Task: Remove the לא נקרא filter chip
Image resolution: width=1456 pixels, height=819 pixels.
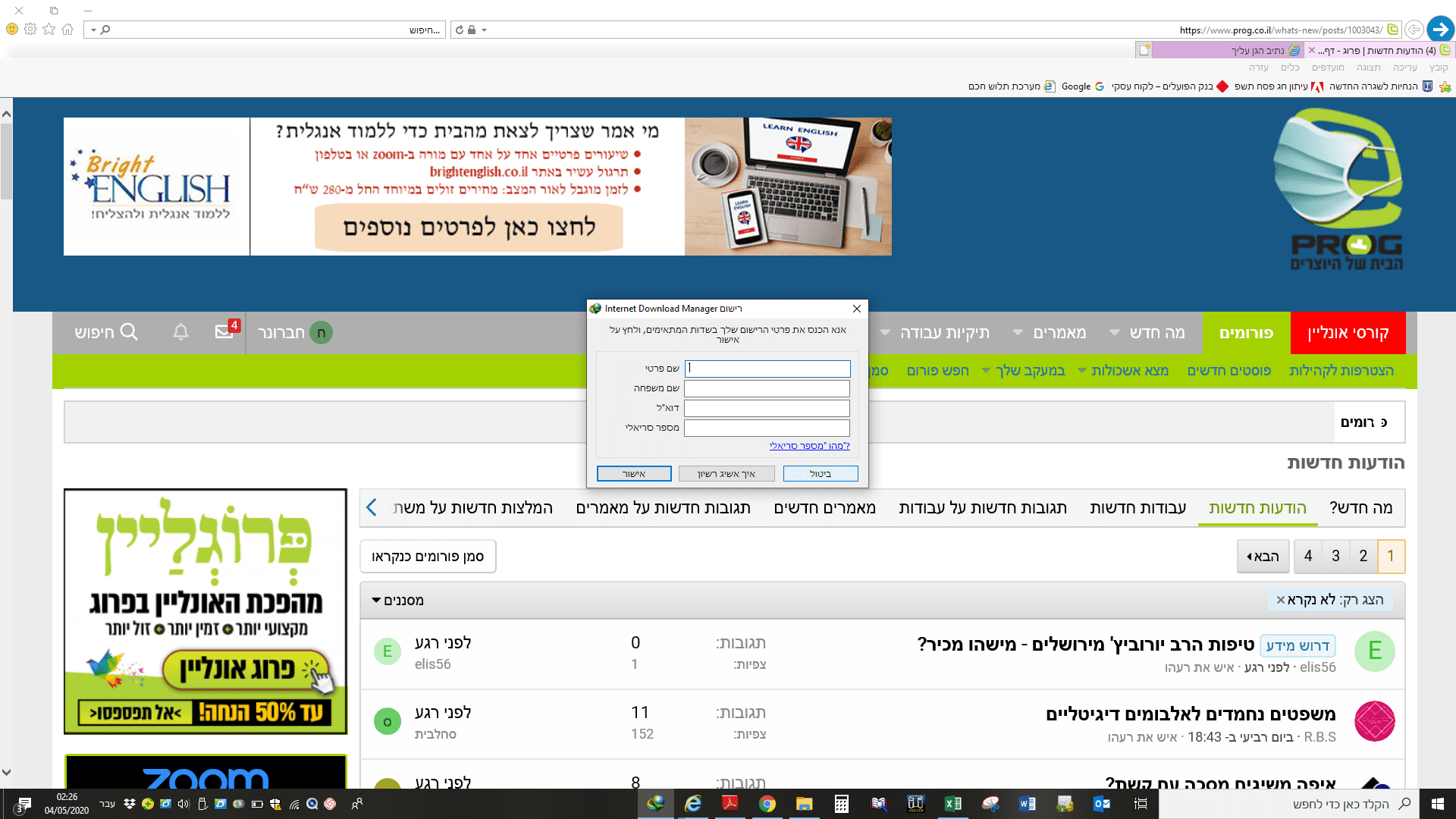Action: (x=1281, y=600)
